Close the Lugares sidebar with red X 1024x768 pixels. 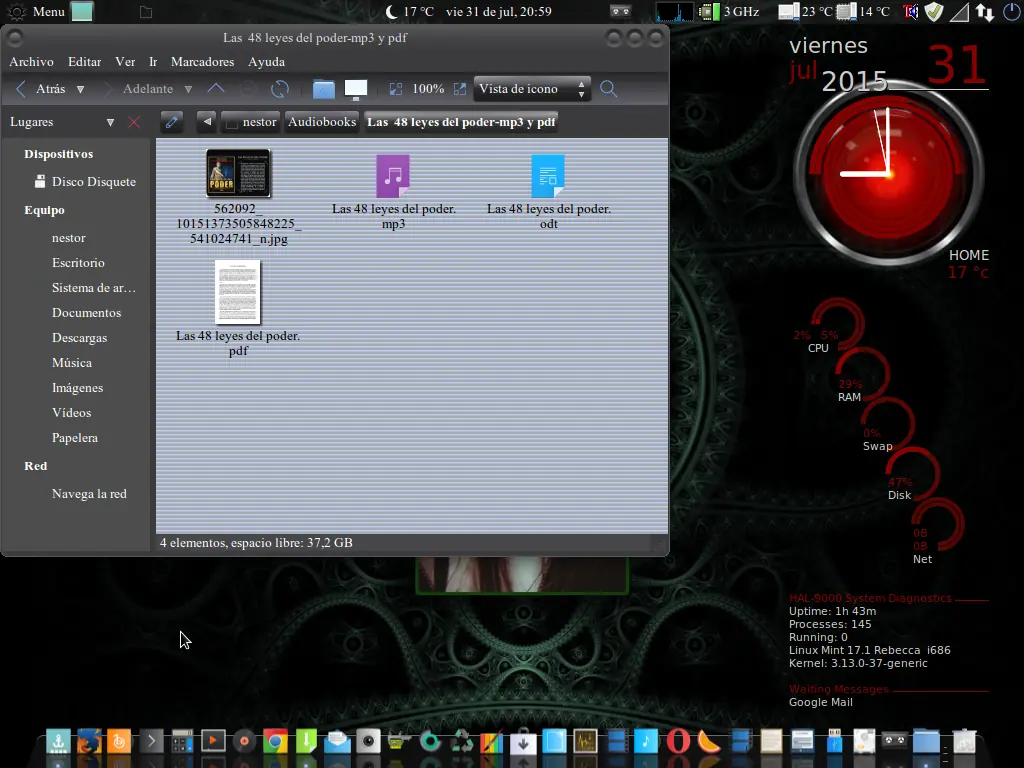click(x=134, y=122)
